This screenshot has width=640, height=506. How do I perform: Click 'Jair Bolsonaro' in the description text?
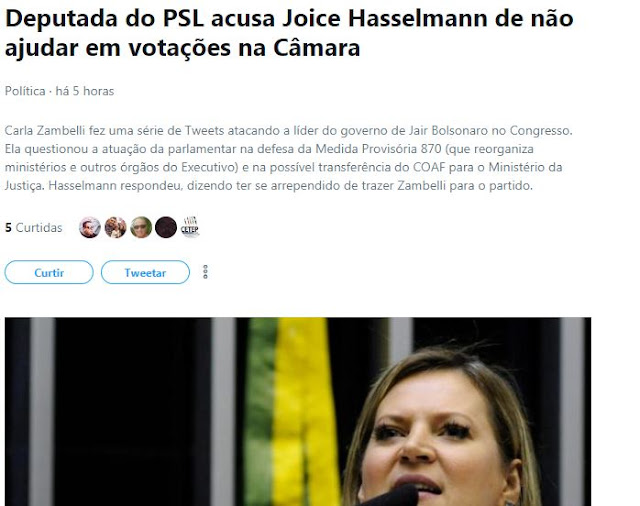[448, 131]
